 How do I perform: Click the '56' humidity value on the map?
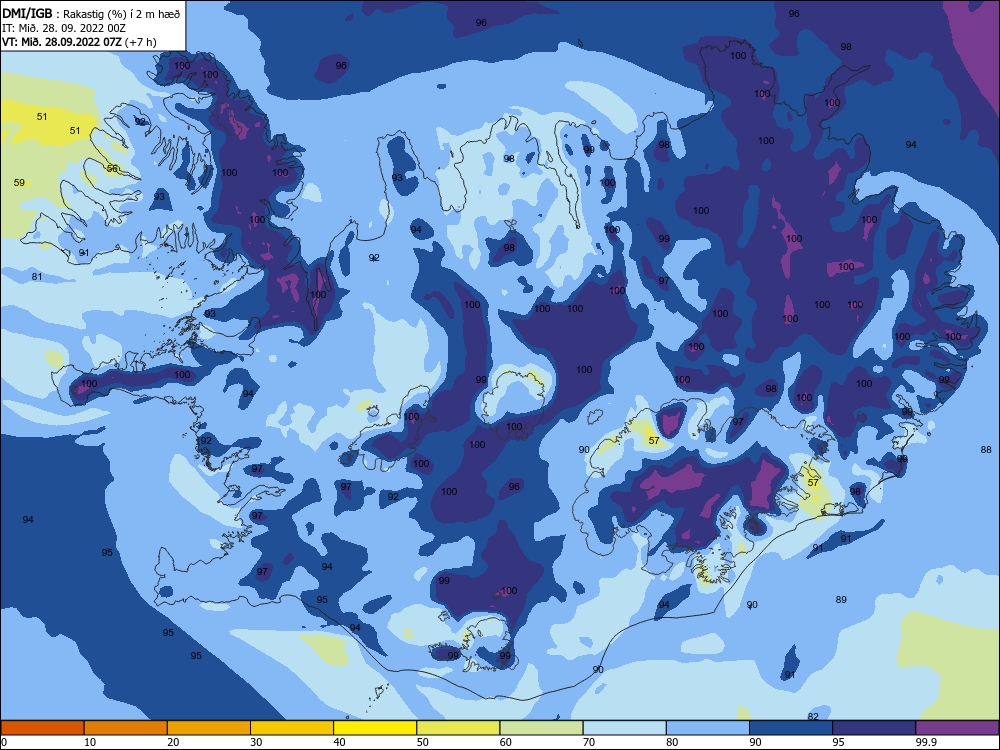(x=112, y=168)
